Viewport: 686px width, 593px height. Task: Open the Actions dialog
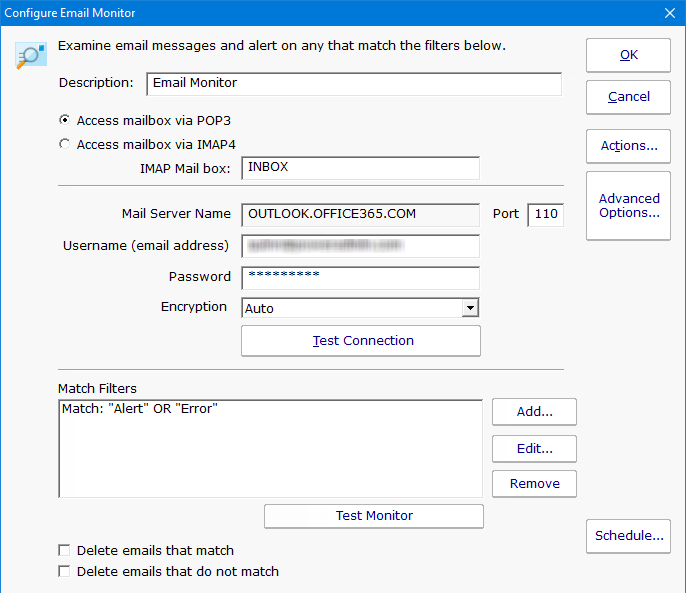coord(628,146)
